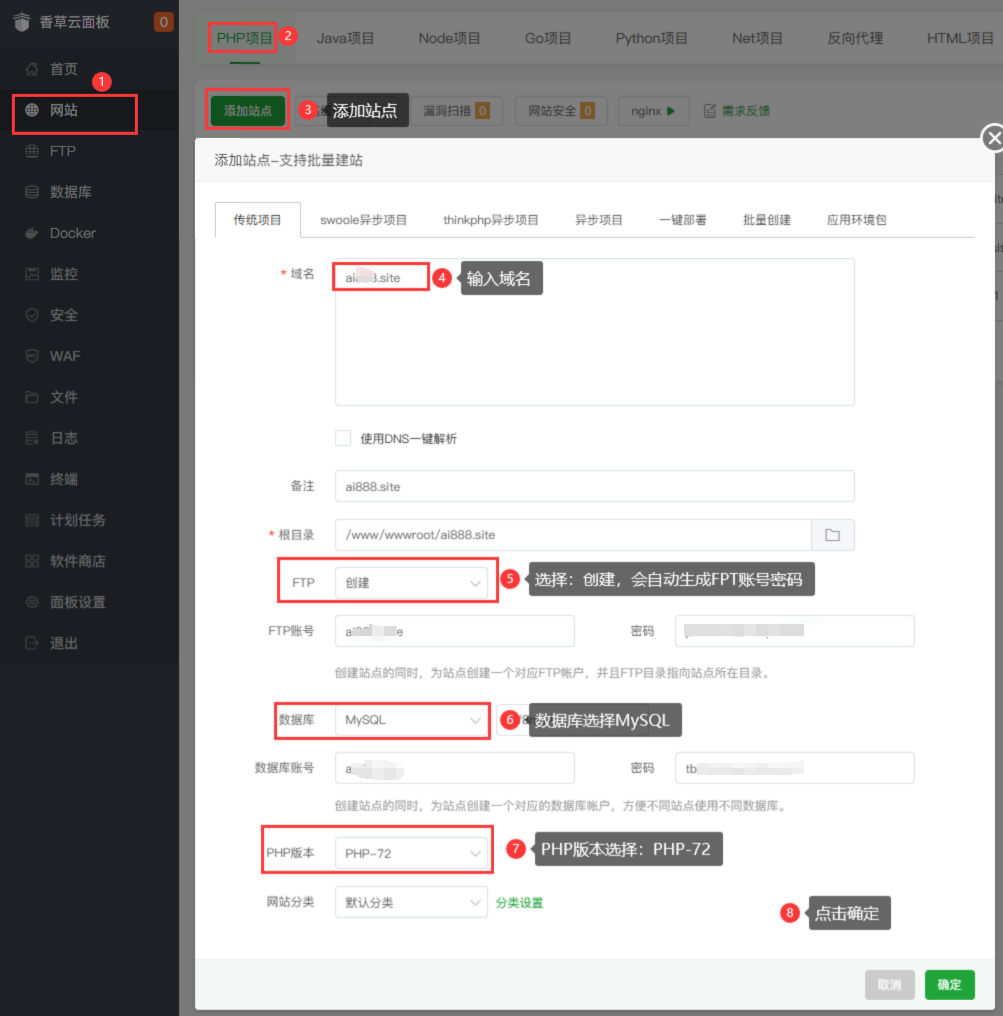Select the 一键部署 dialog tab
The width and height of the screenshot is (1003, 1016).
click(682, 220)
